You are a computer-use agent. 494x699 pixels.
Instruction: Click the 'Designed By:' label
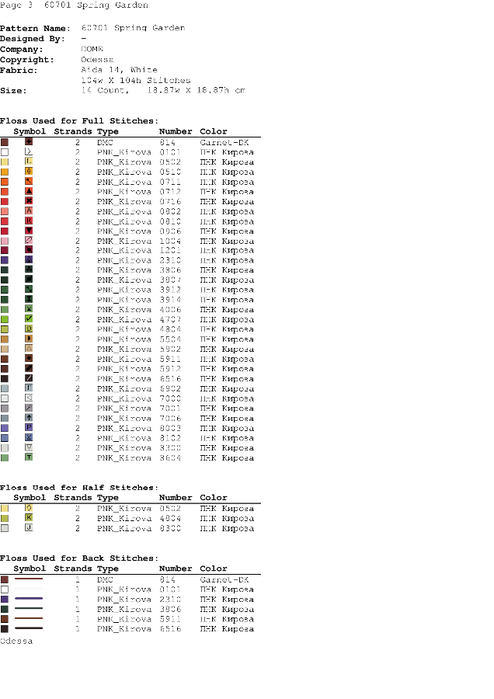click(33, 39)
